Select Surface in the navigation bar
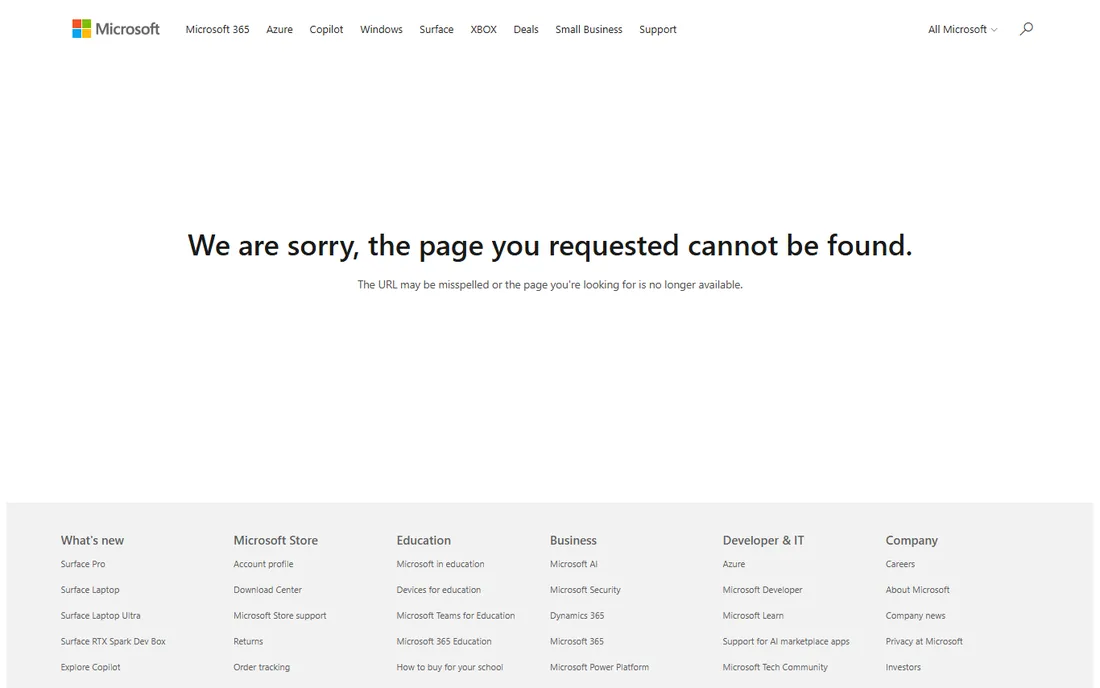 click(436, 29)
